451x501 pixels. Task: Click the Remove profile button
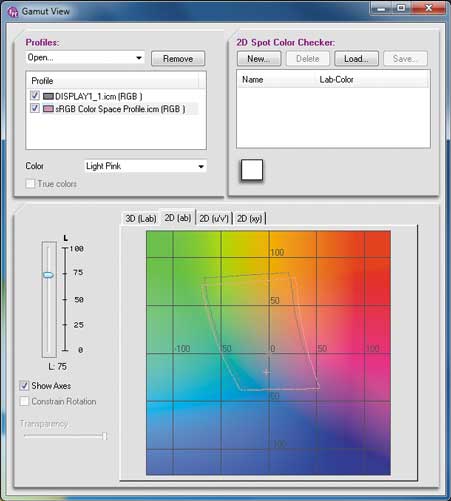[x=178, y=59]
